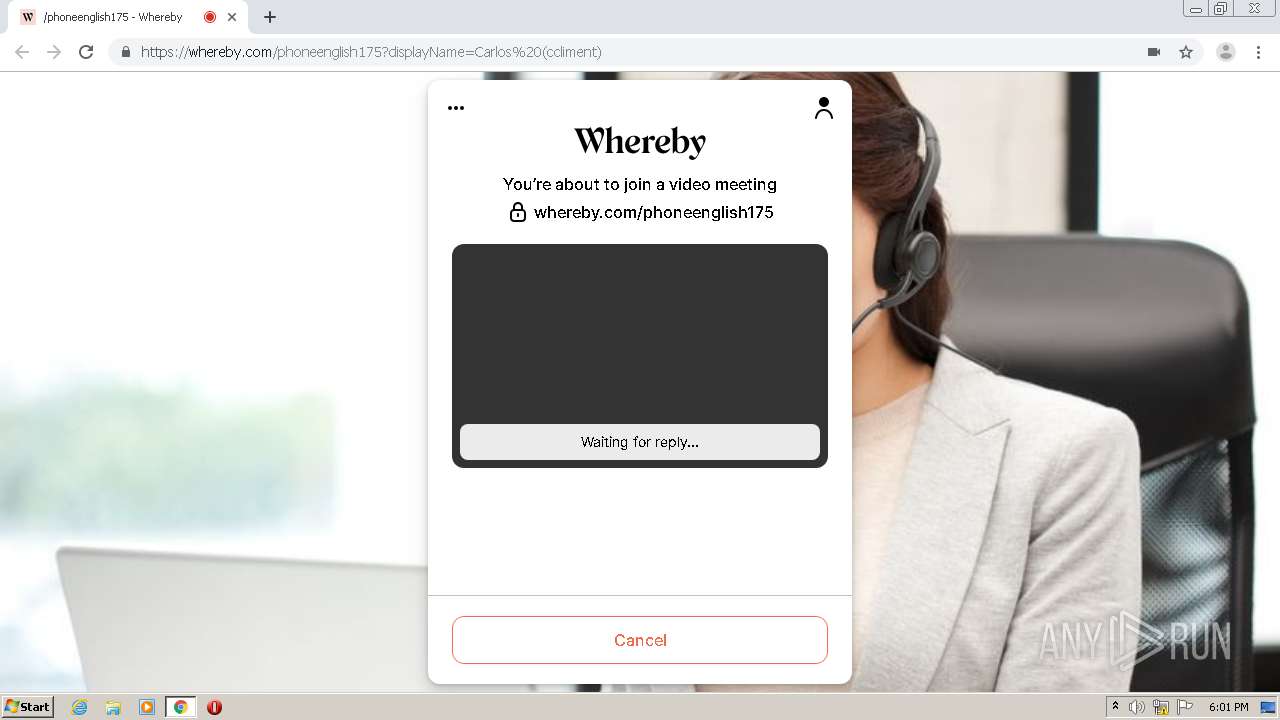
Task: Show hidden system tray icons
Action: pyautogui.click(x=1115, y=707)
